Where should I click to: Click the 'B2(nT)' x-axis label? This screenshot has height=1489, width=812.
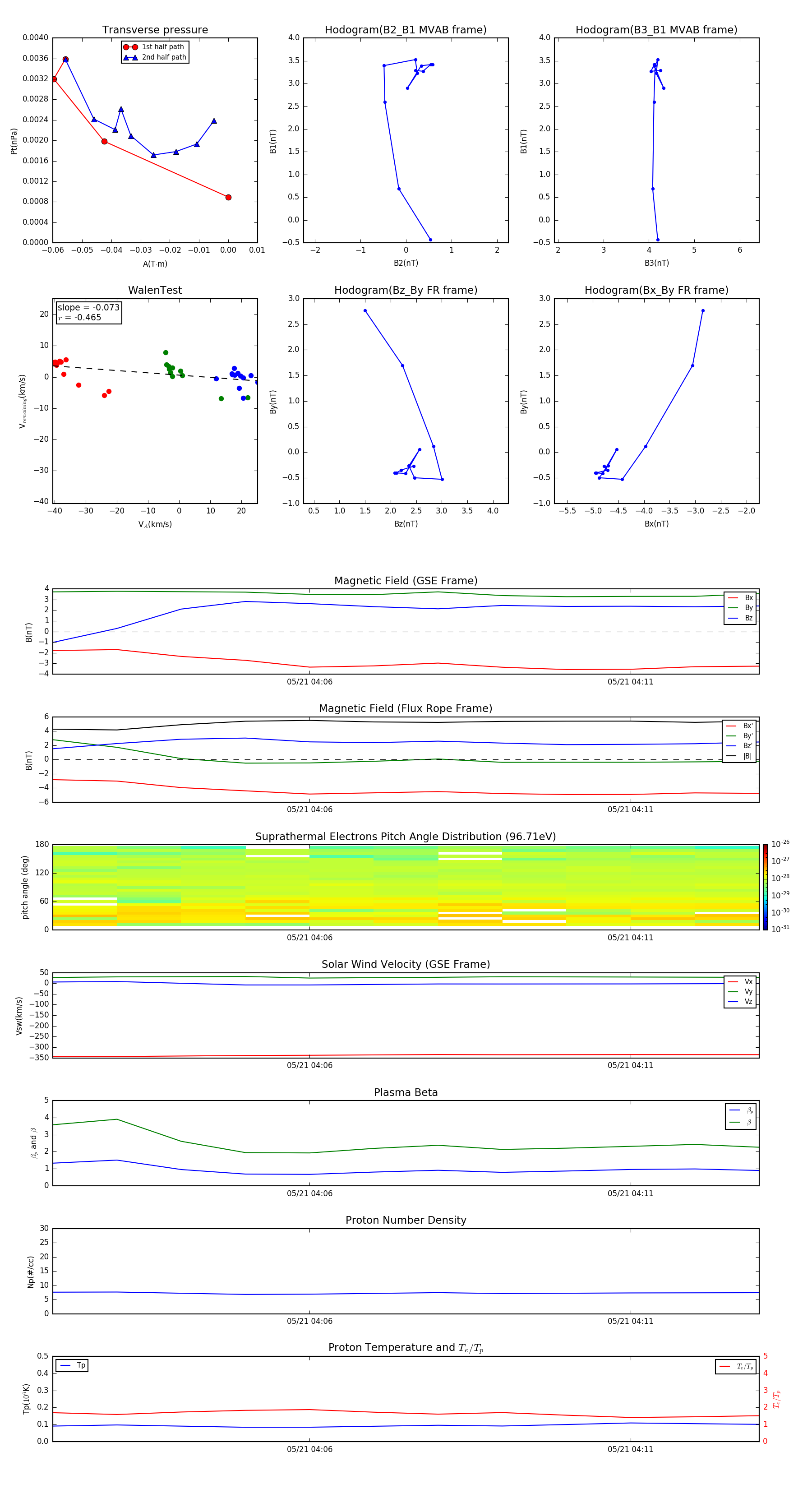click(x=406, y=263)
